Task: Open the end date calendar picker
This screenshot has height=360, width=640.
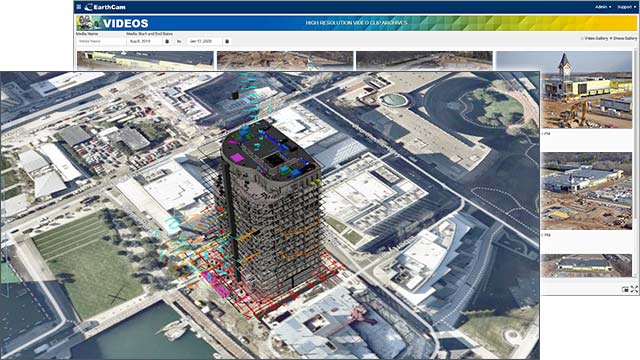Action: (227, 41)
